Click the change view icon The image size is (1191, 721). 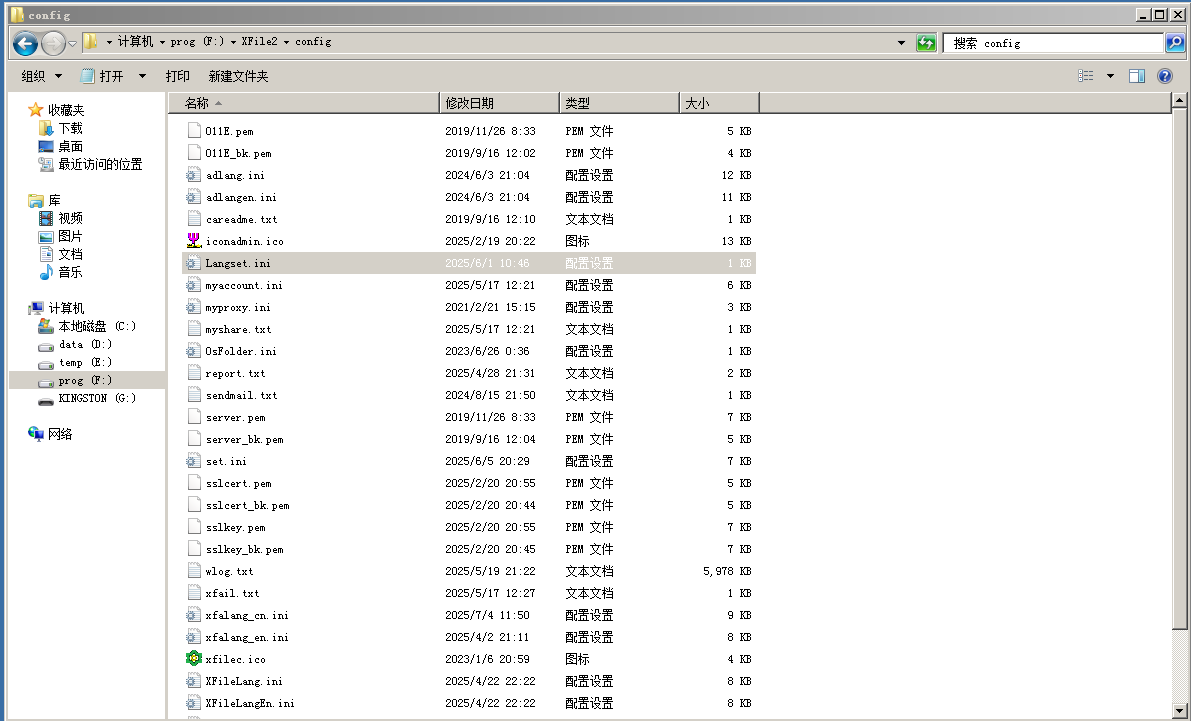pos(1086,76)
